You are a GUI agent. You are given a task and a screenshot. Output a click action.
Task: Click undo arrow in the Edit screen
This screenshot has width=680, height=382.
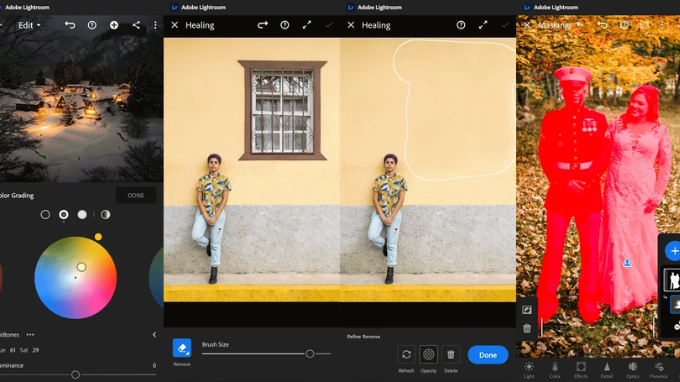click(70, 25)
